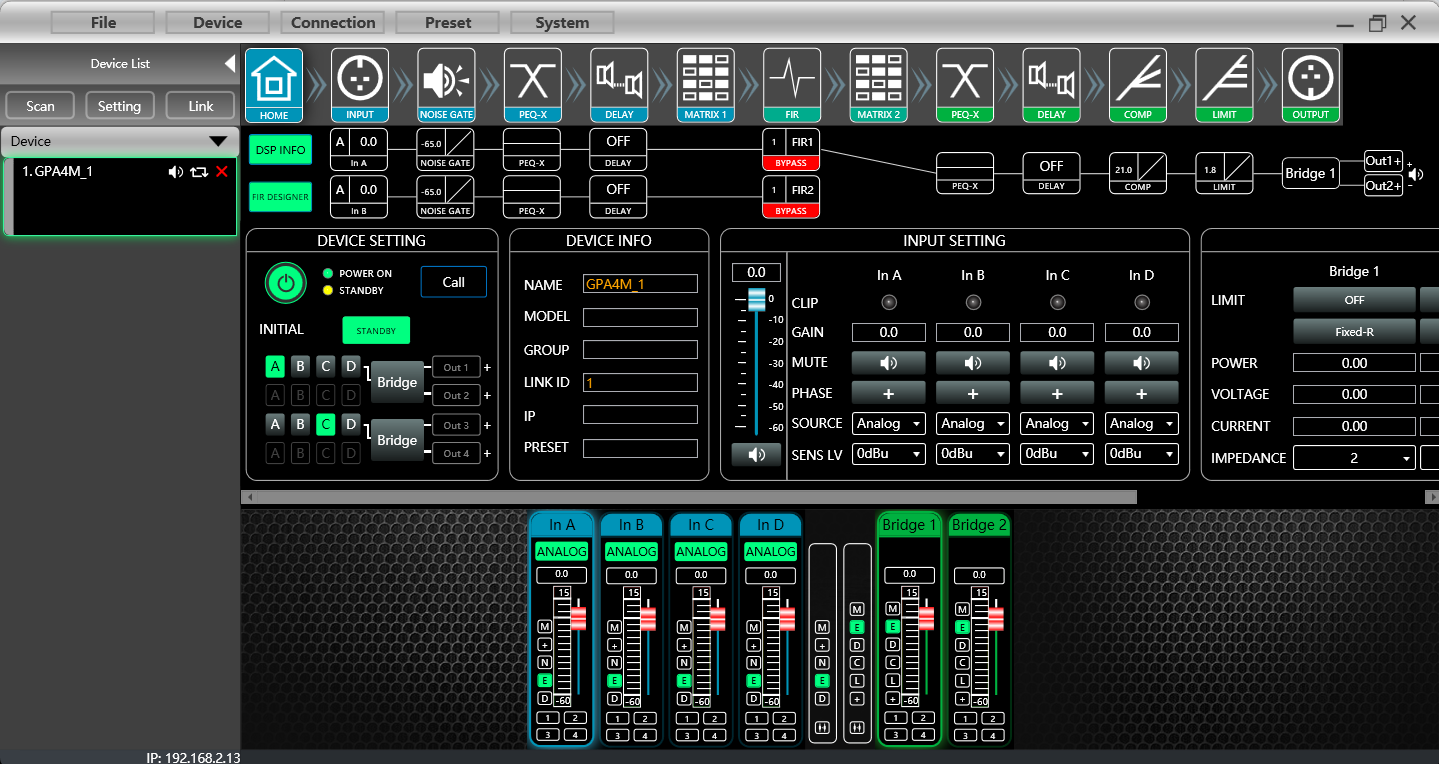Screen dimensions: 1439x764
Task: Toggle STANDBY mode in Device Setting
Action: (376, 329)
